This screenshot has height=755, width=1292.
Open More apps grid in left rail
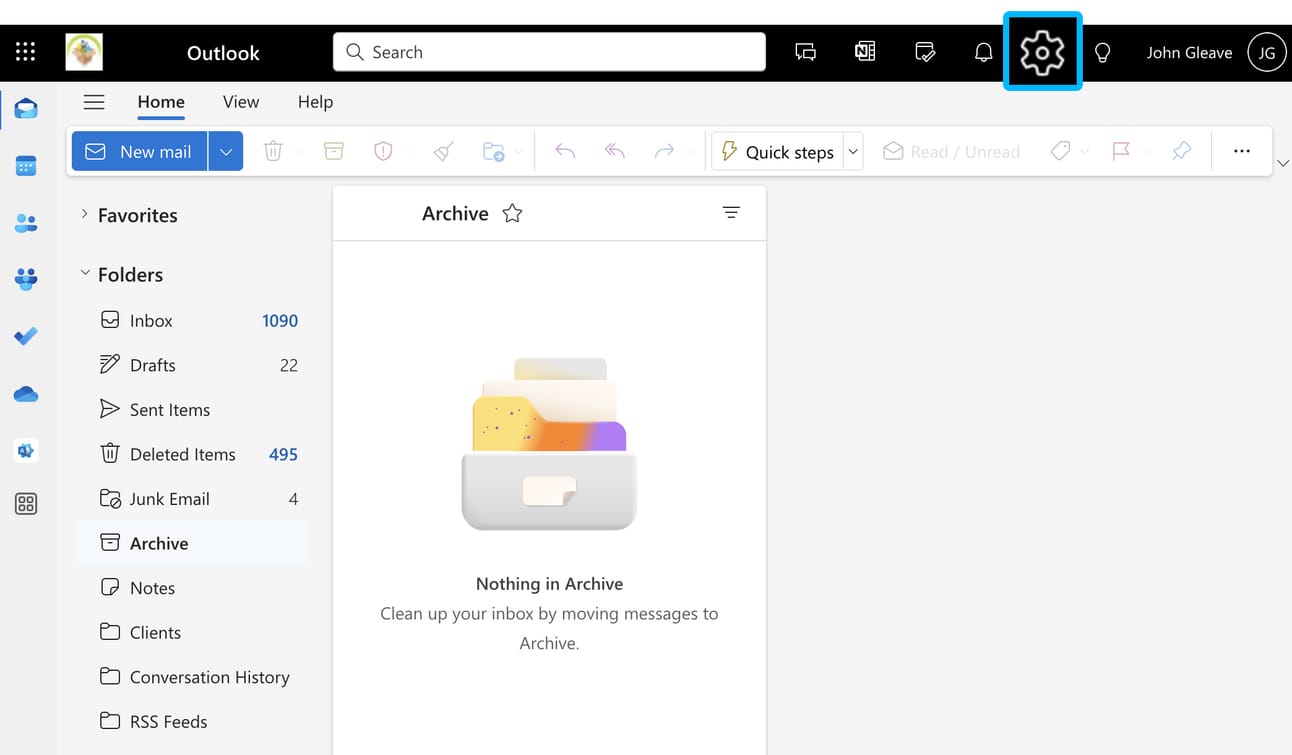(26, 503)
